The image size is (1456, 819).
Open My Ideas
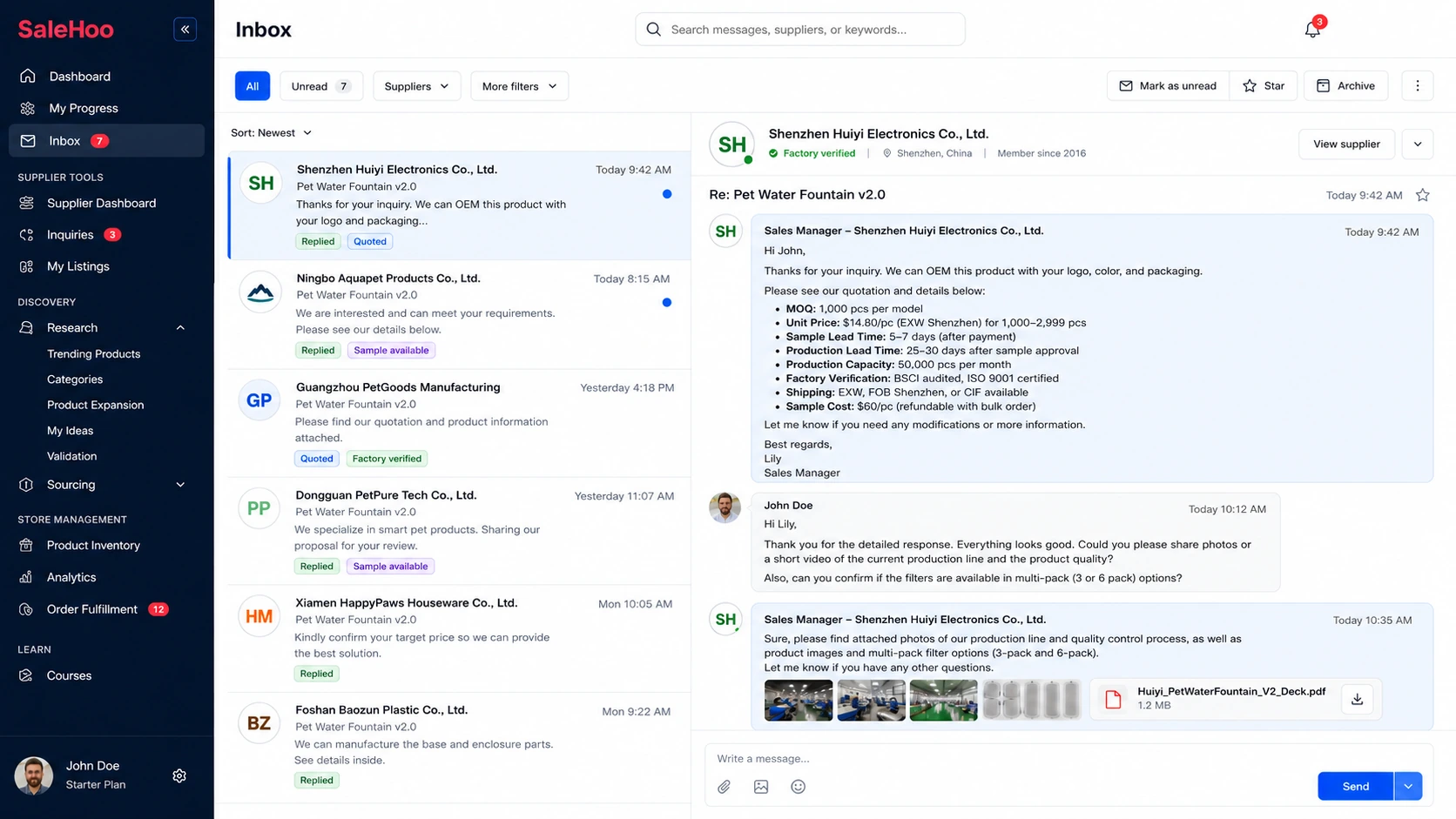click(x=70, y=431)
